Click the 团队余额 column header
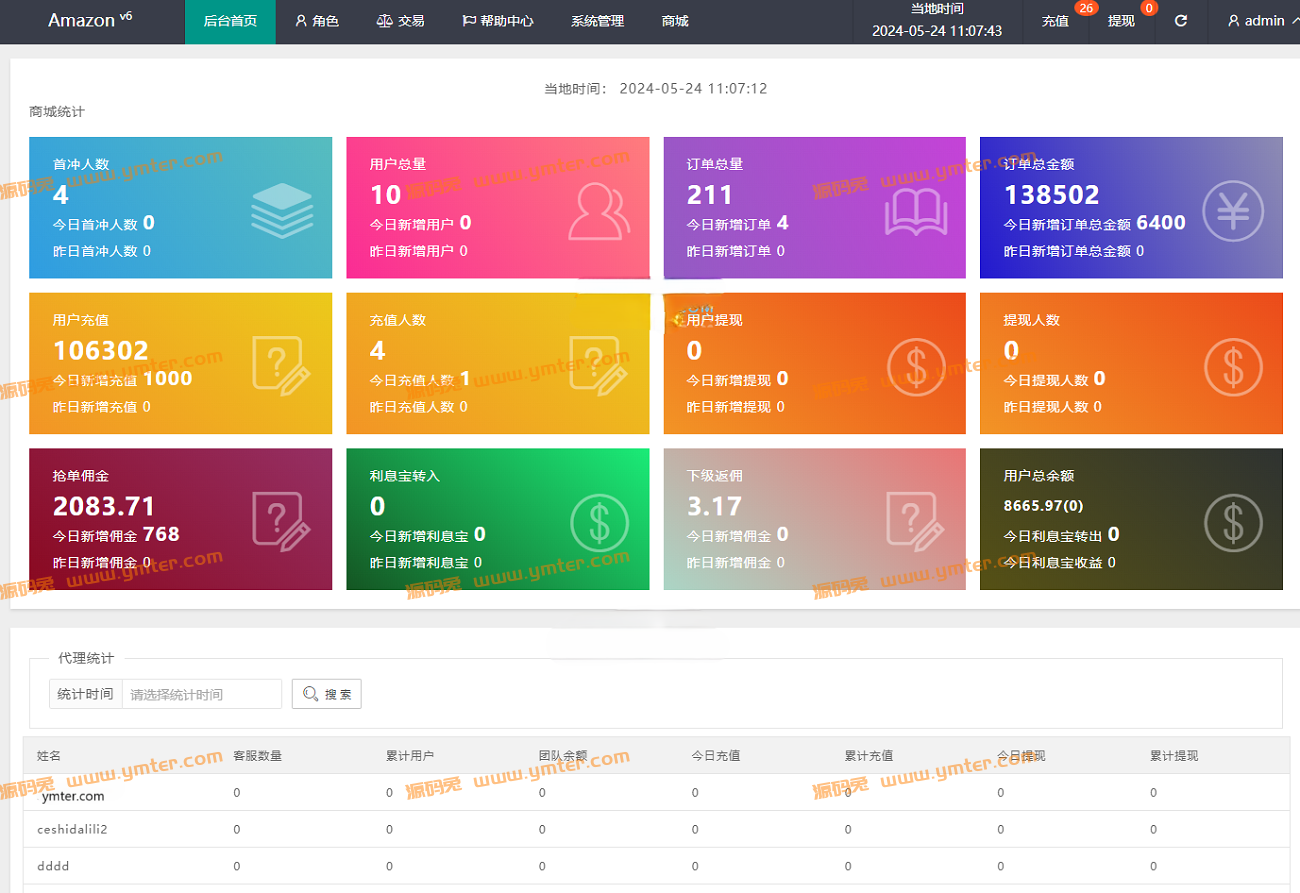Viewport: 1300px width, 893px height. pos(563,756)
